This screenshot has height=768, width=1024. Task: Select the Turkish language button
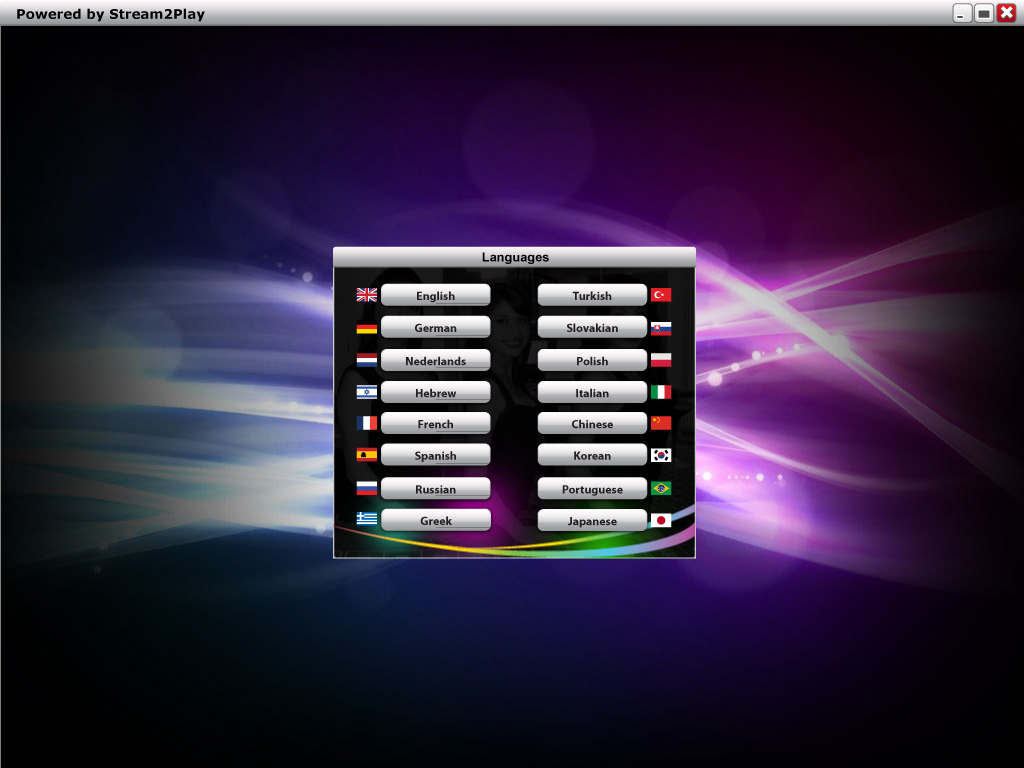[592, 295]
